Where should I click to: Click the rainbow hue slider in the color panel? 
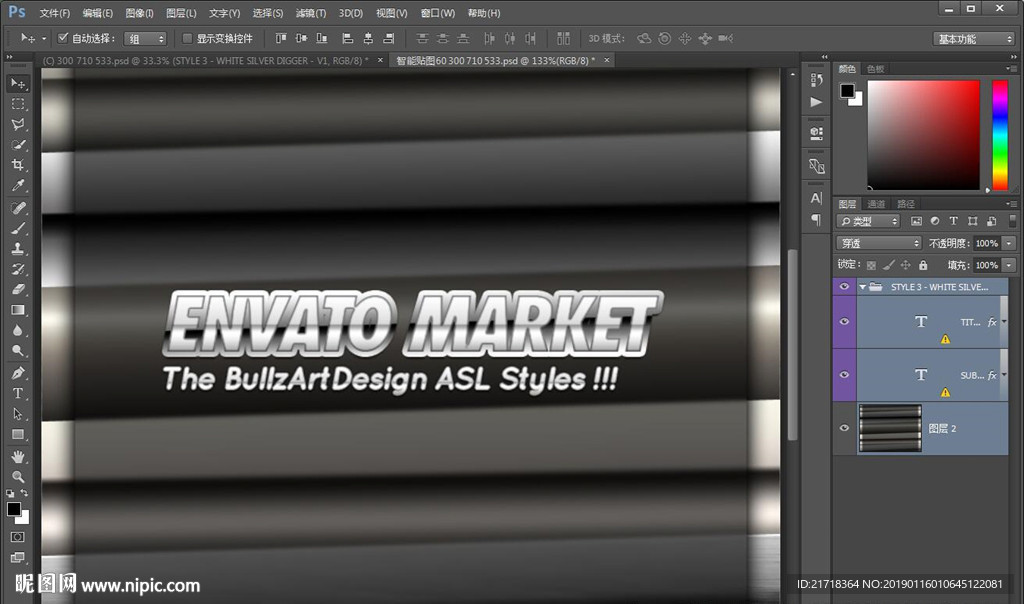click(x=999, y=135)
